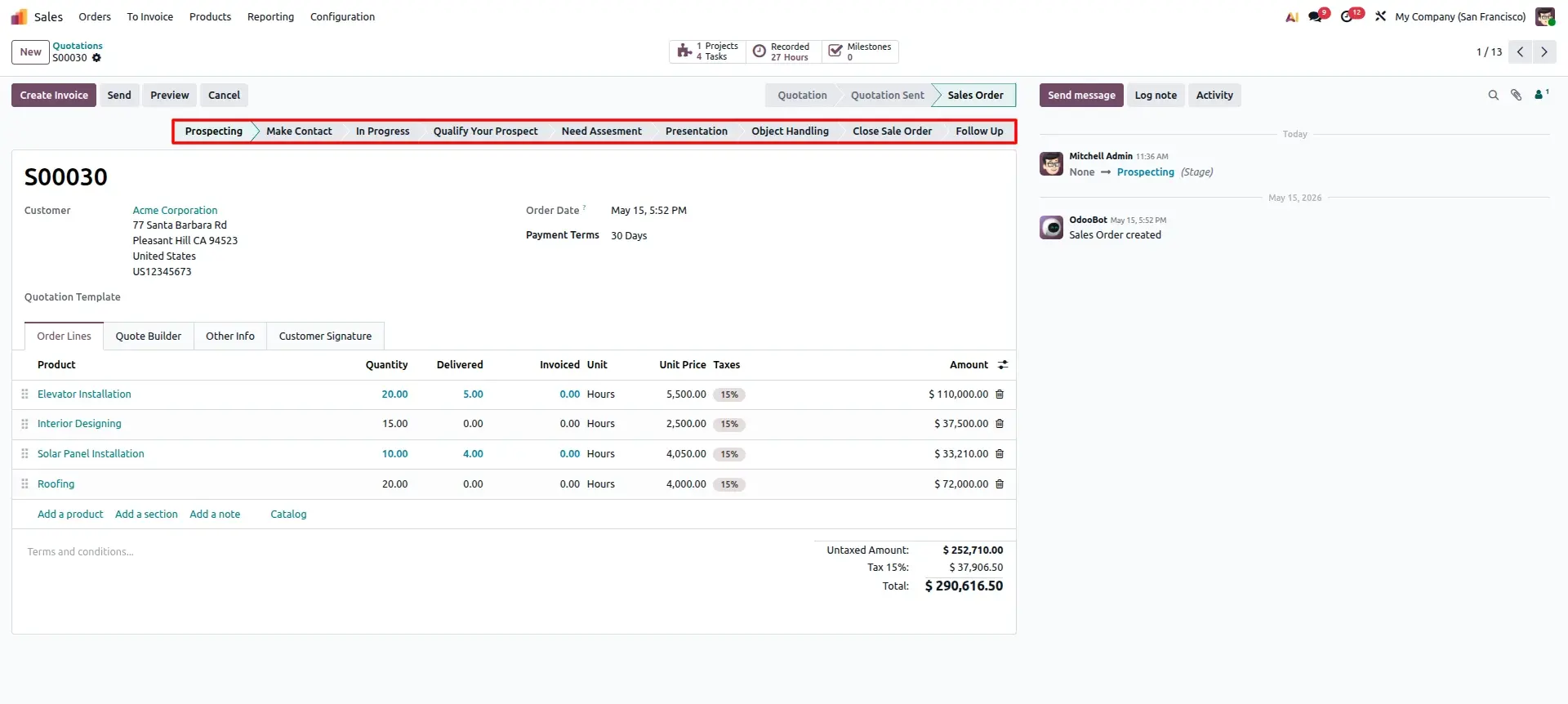Viewport: 1568px width, 704px height.
Task: Set stage to Close Sale Order
Action: pos(892,131)
